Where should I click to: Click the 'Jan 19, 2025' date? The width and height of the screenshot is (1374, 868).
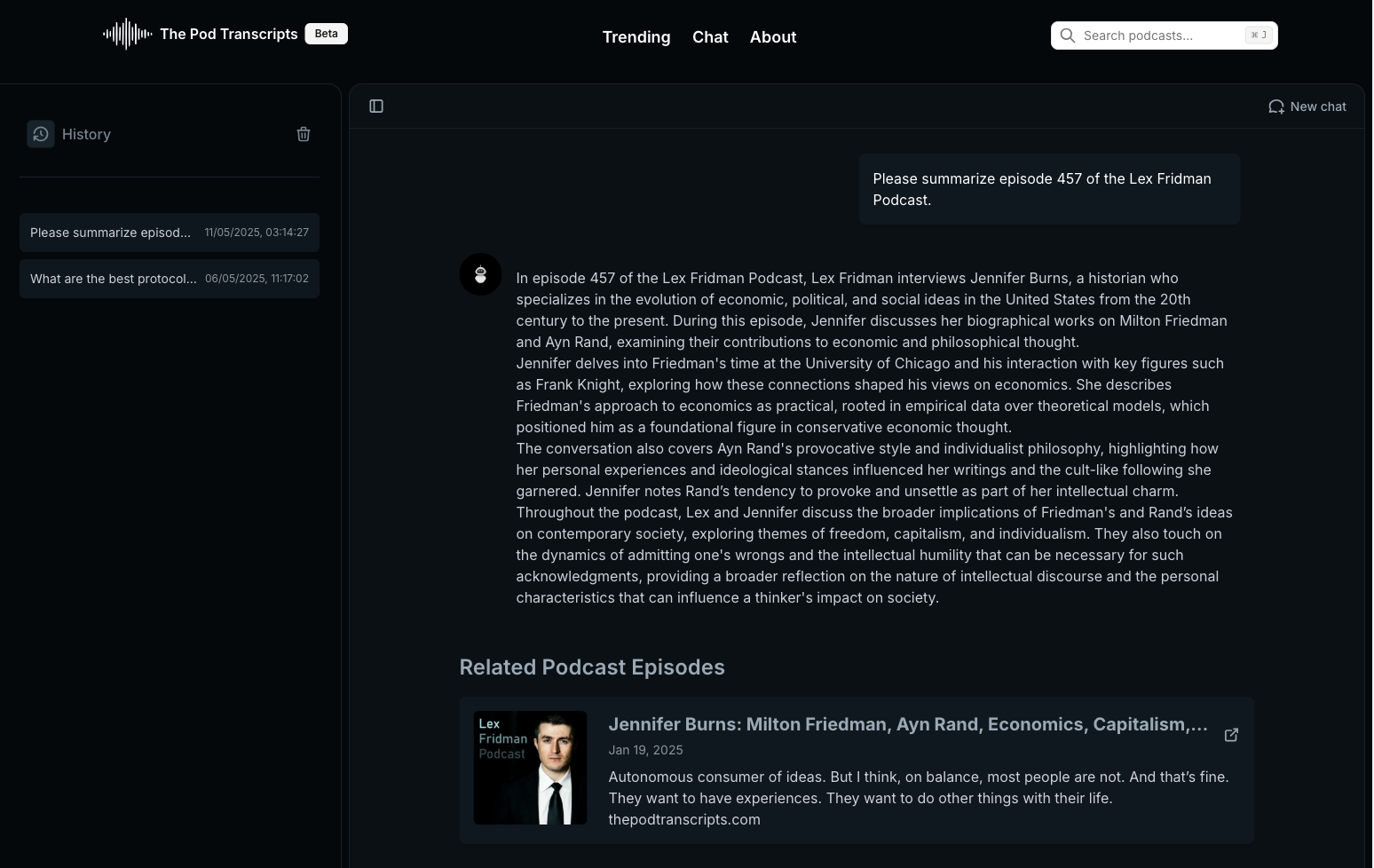(645, 750)
